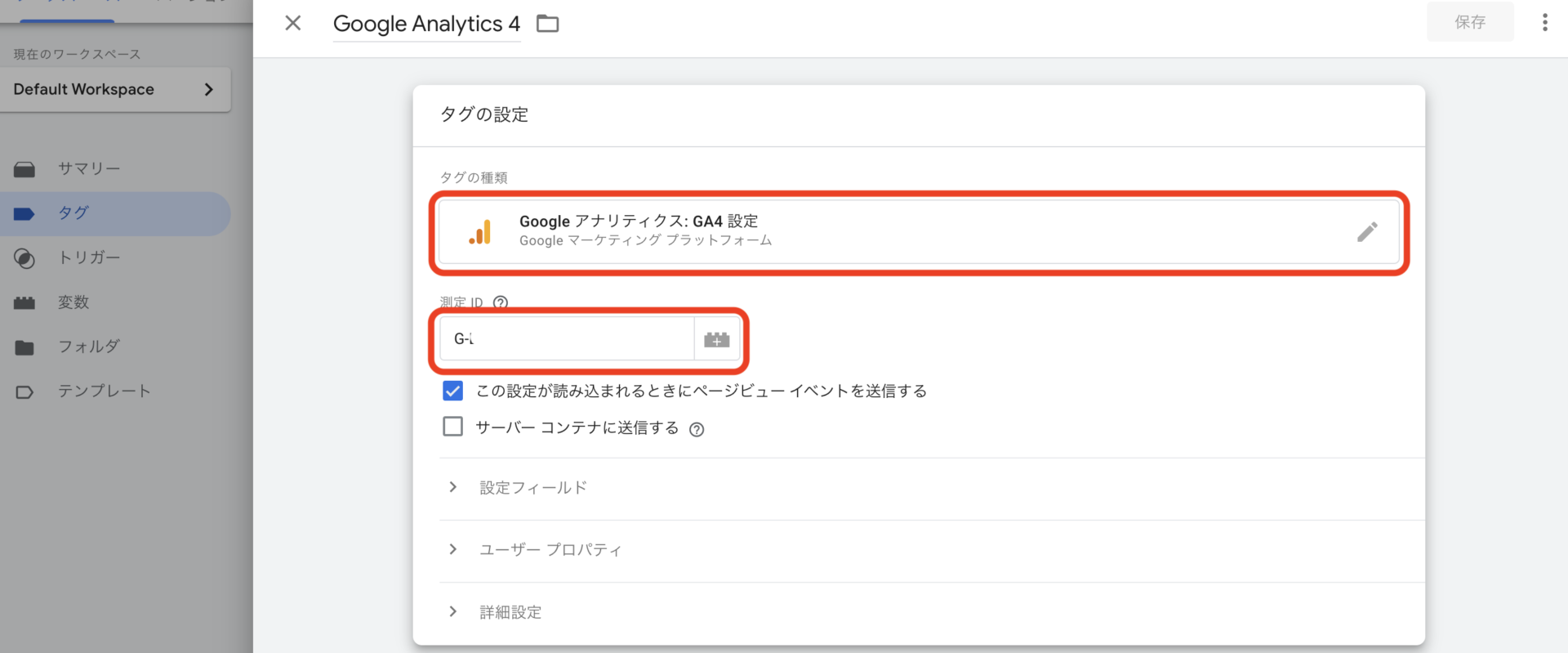This screenshot has width=1568, height=653.
Task: Select the Google アナリティクス: GA4 設定 tag type
Action: pyautogui.click(x=919, y=232)
